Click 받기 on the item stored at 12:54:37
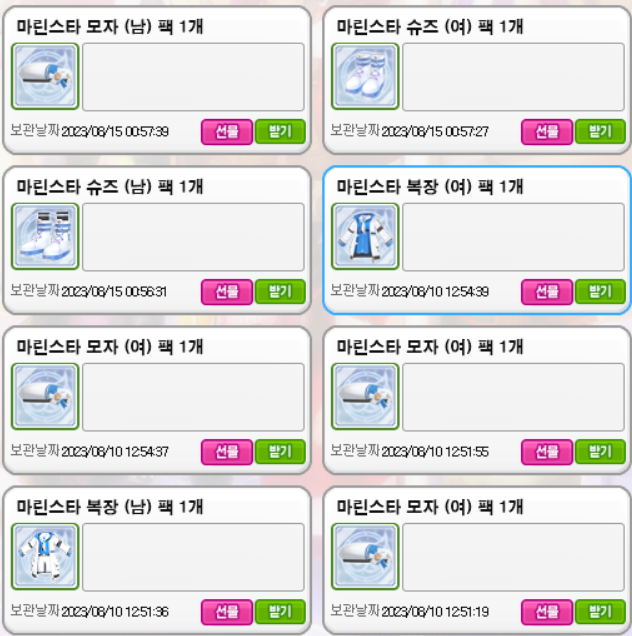The width and height of the screenshot is (632, 636). tap(280, 451)
